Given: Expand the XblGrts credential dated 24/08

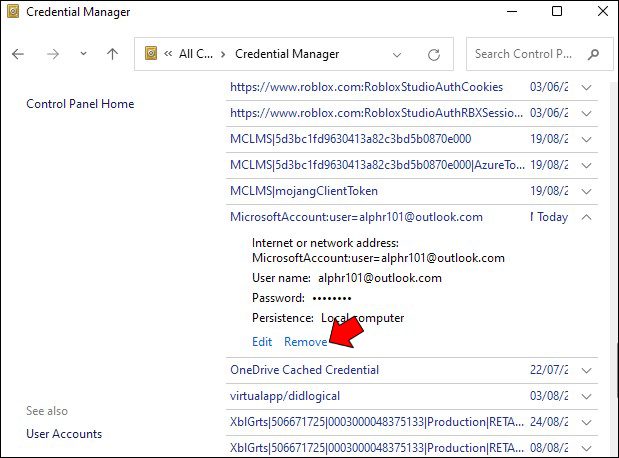Looking at the screenshot, I should (587, 422).
